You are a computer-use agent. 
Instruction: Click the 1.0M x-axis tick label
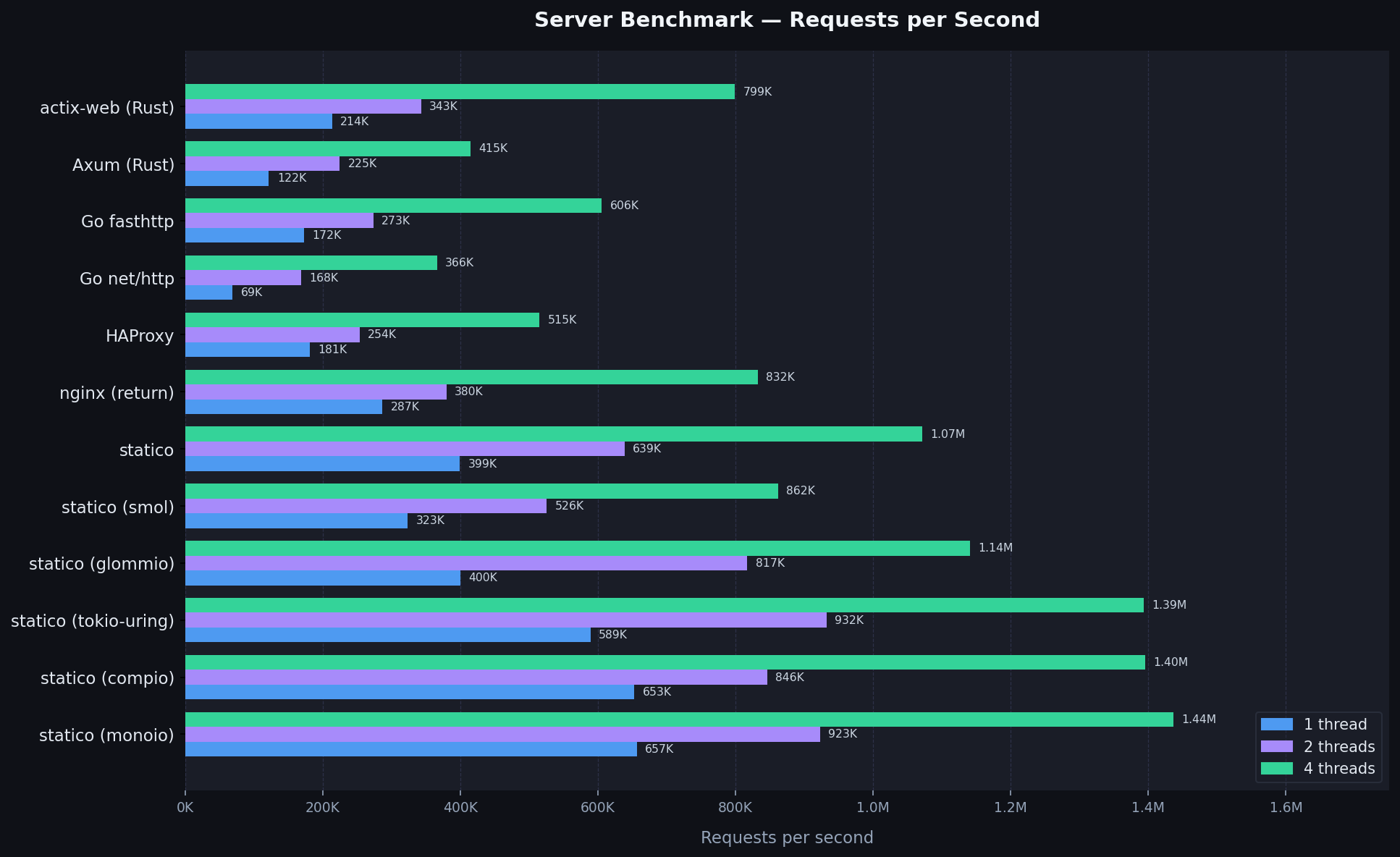pos(873,808)
